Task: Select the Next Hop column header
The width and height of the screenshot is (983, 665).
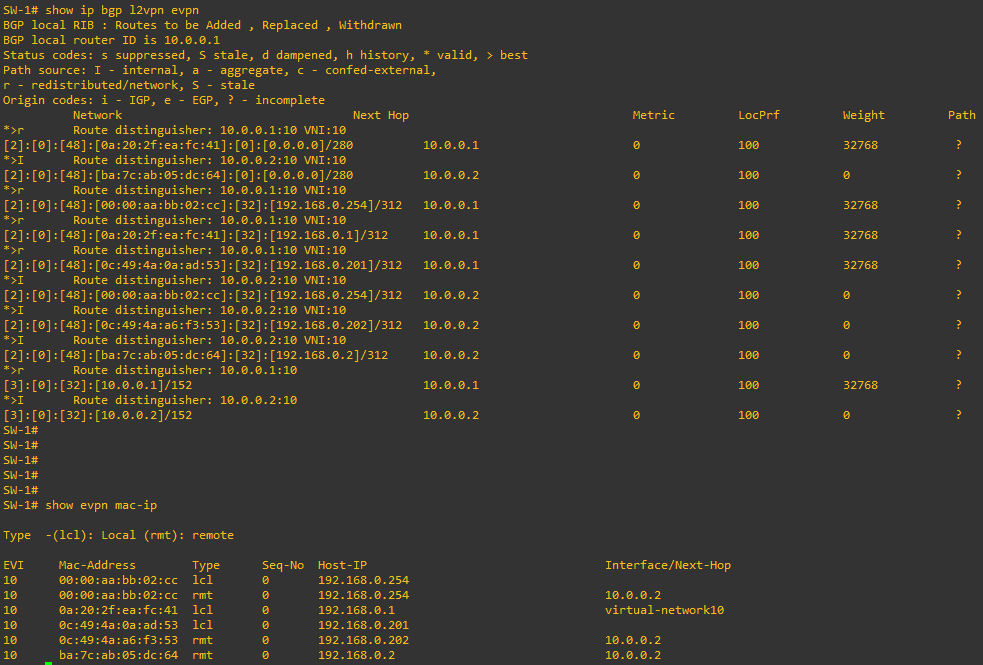Action: (x=381, y=115)
